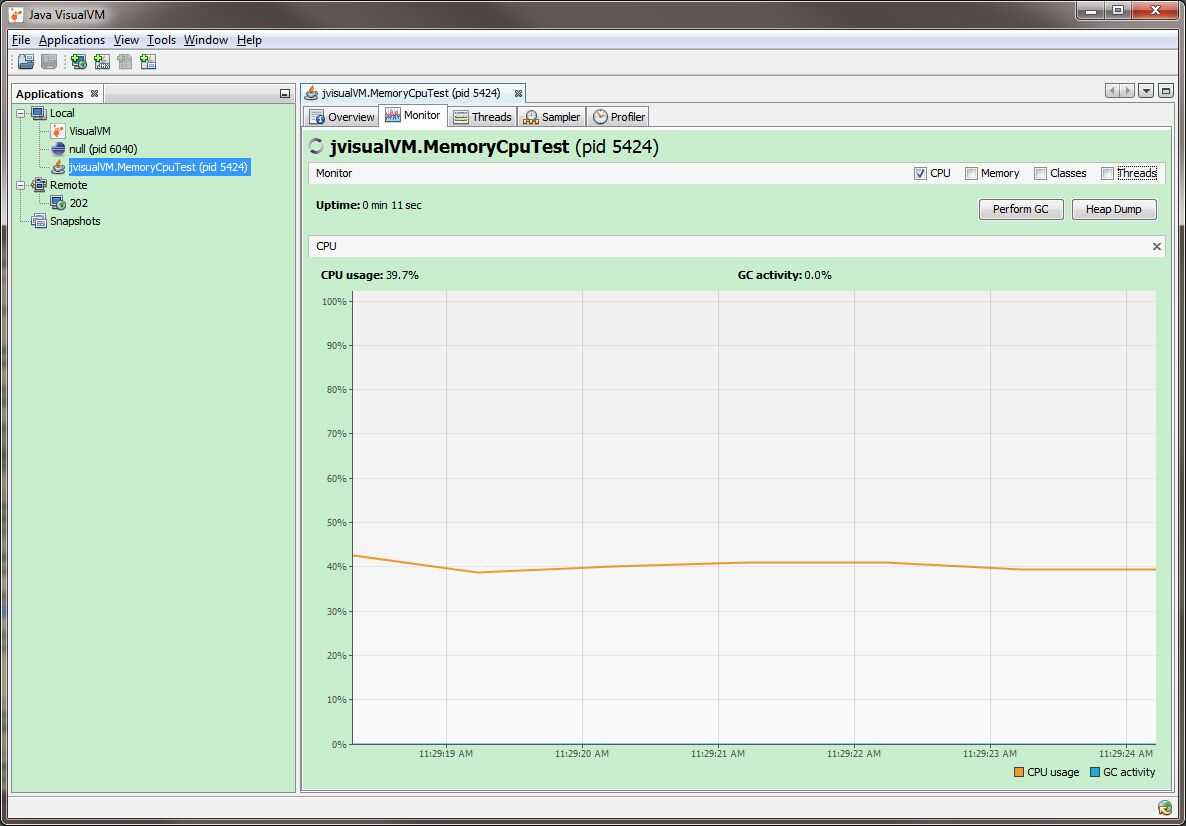
Task: Click the Add Remote Host toolbar icon
Action: click(x=78, y=62)
